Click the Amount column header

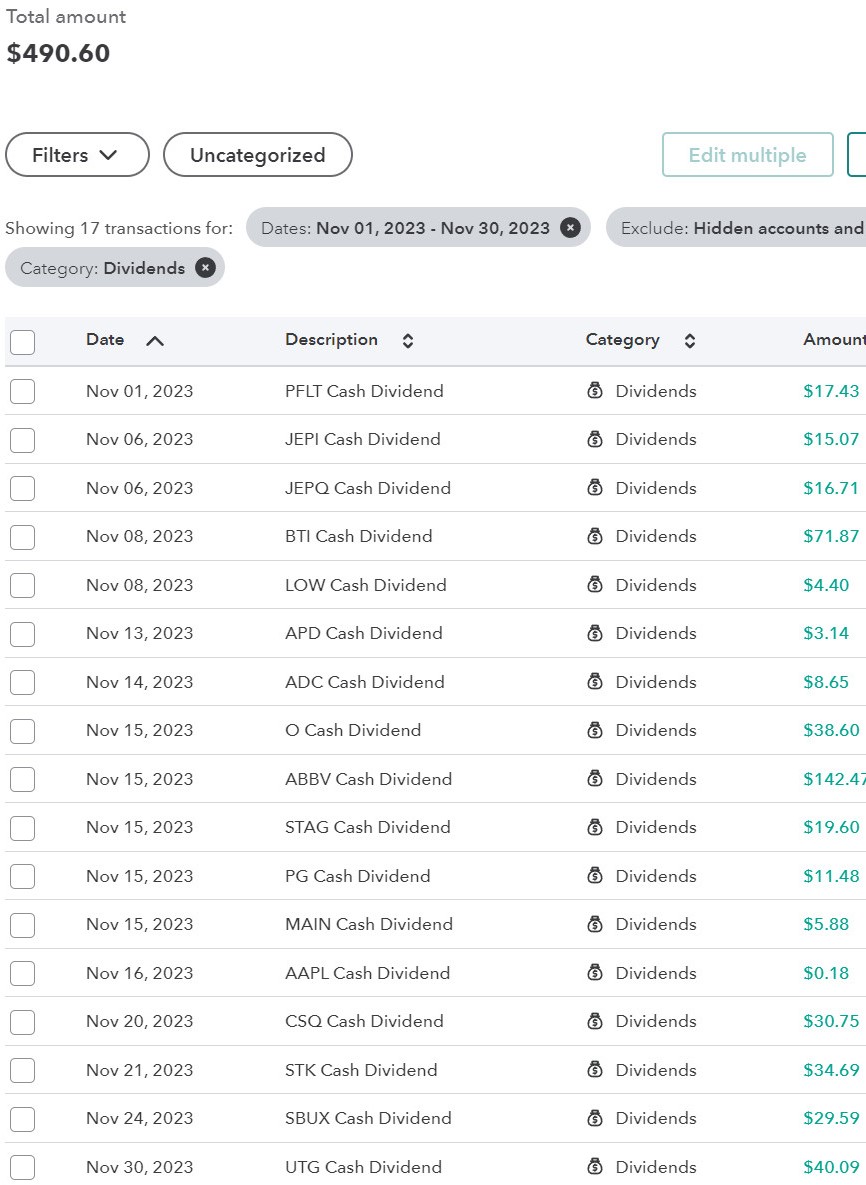(x=833, y=340)
